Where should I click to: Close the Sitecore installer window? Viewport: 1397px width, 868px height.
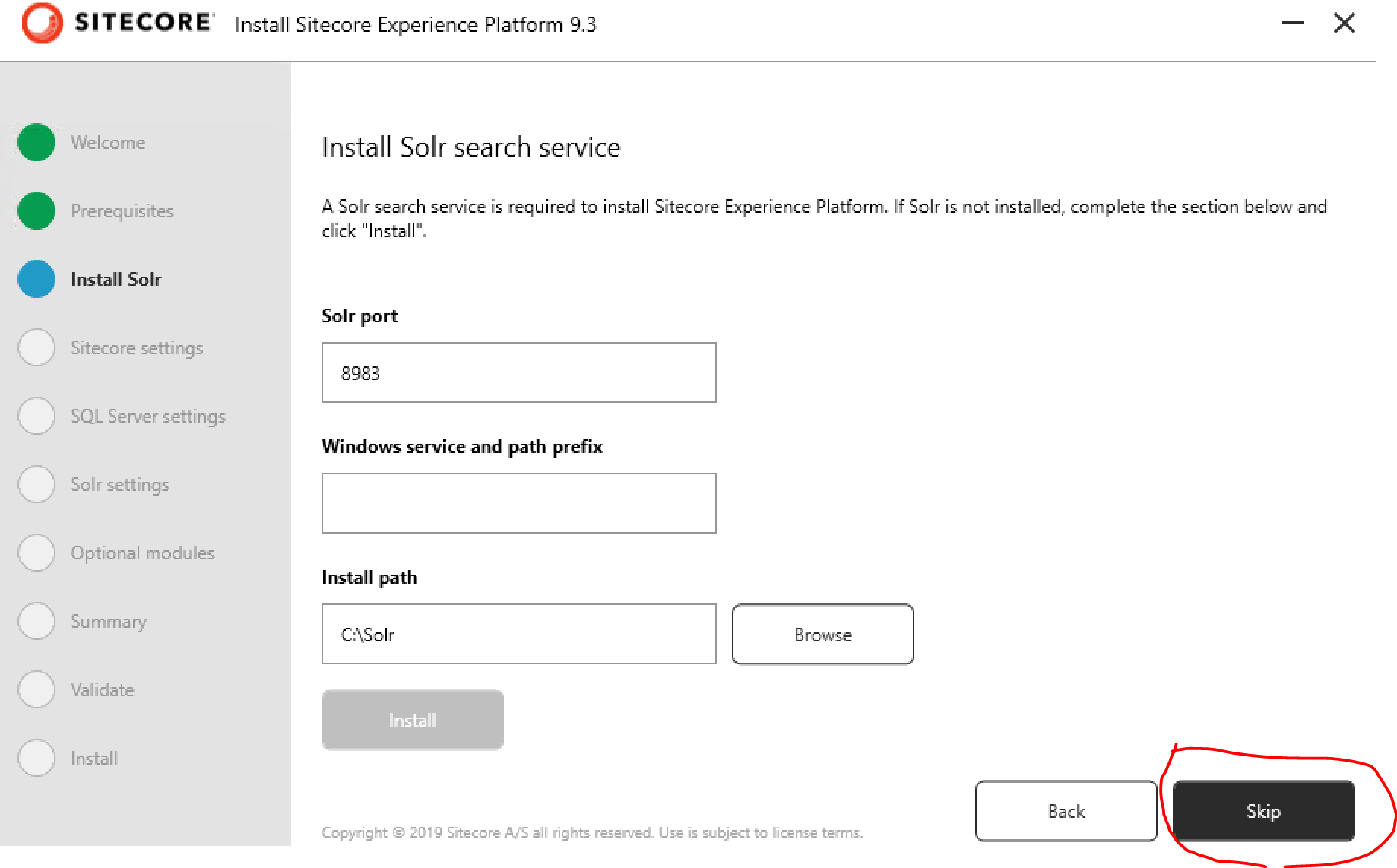[1344, 24]
